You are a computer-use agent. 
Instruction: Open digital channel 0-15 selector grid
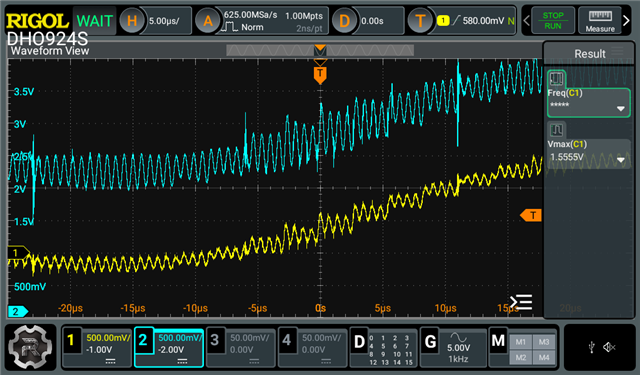coord(391,350)
